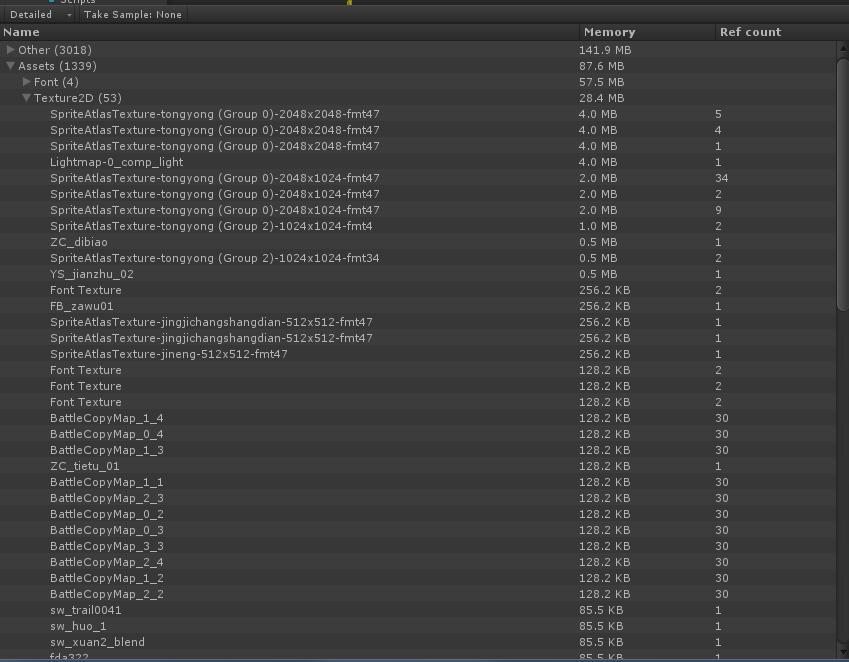The height and width of the screenshot is (662, 849).
Task: Select the BattleCopyMap_2_3 row
Action: pos(418,498)
